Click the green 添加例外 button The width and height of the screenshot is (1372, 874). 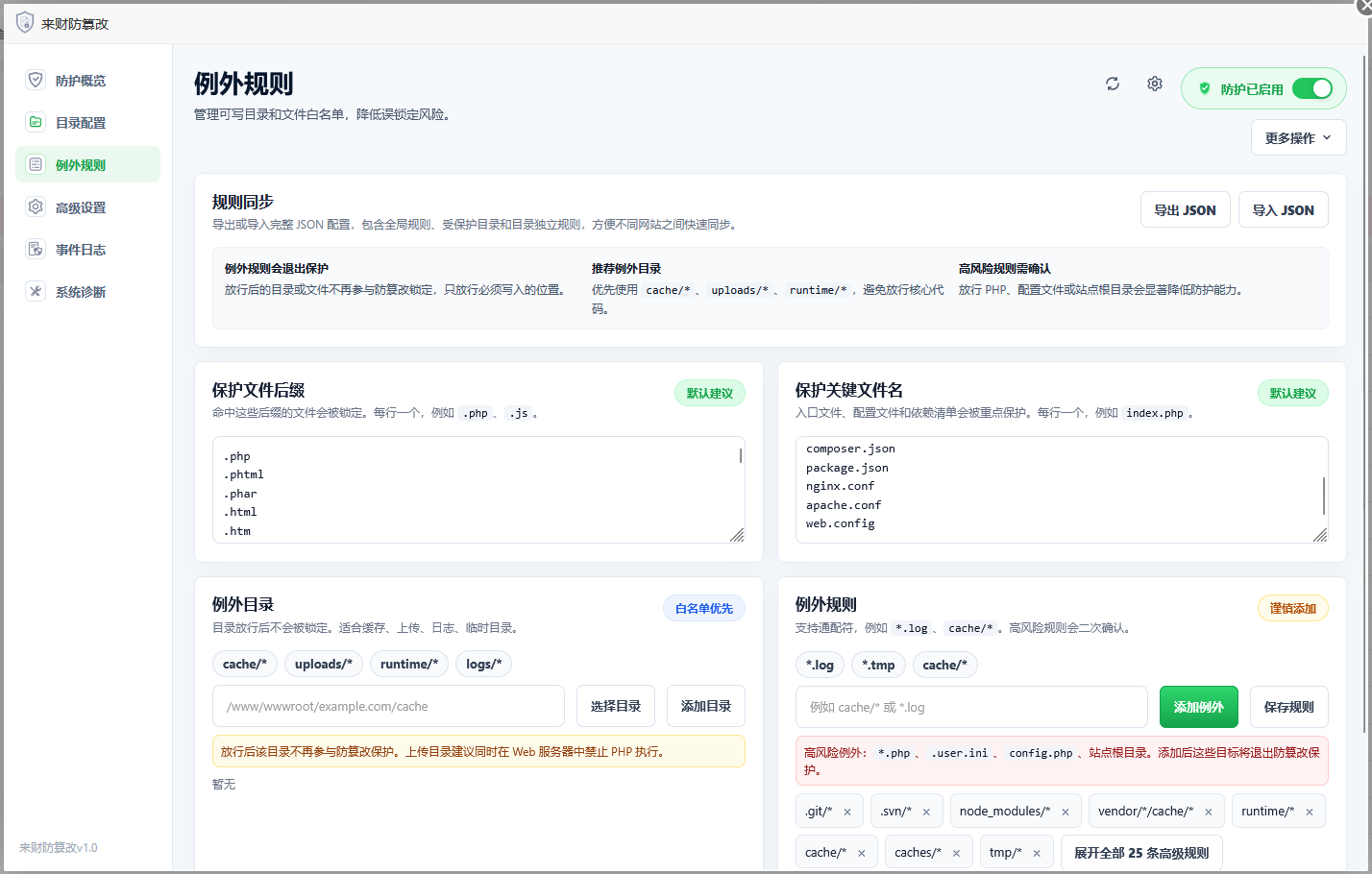(1198, 707)
